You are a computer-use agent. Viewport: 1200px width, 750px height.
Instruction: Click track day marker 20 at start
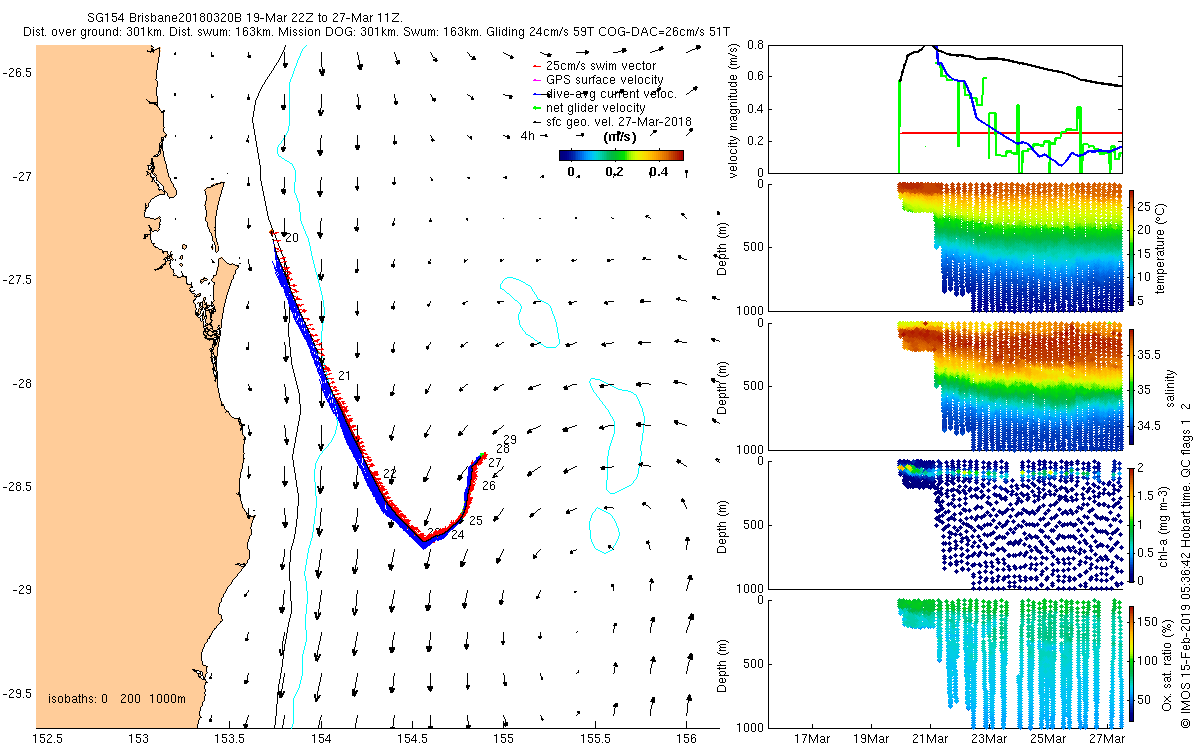click(291, 238)
